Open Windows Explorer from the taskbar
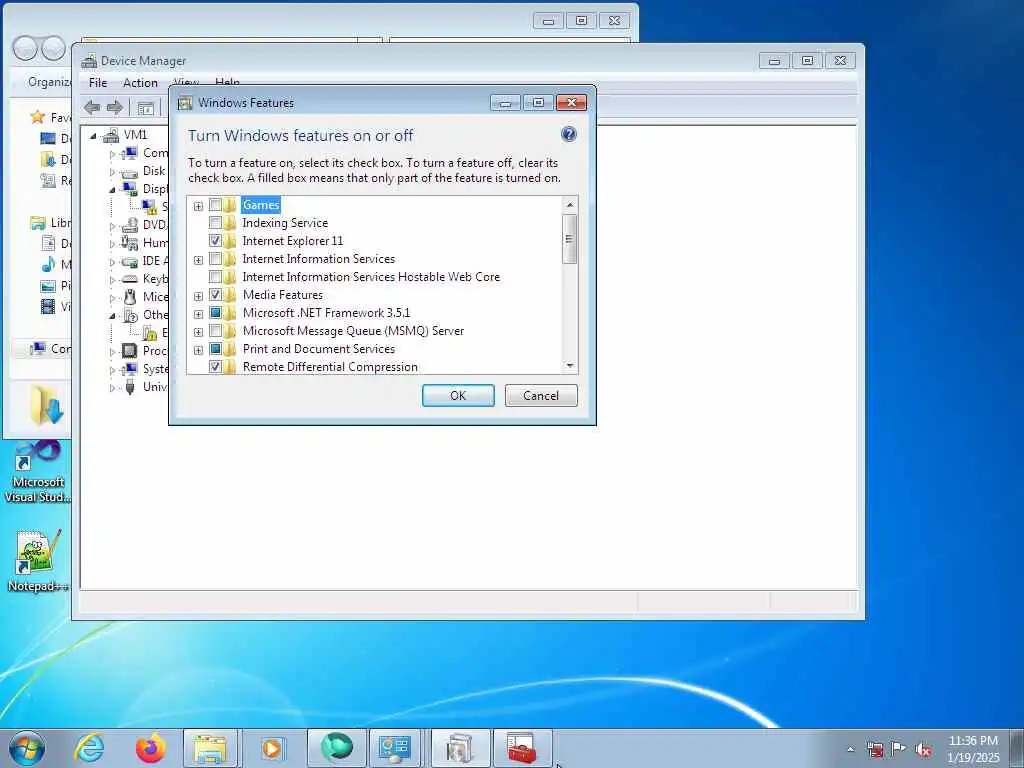The width and height of the screenshot is (1024, 768). pos(210,748)
